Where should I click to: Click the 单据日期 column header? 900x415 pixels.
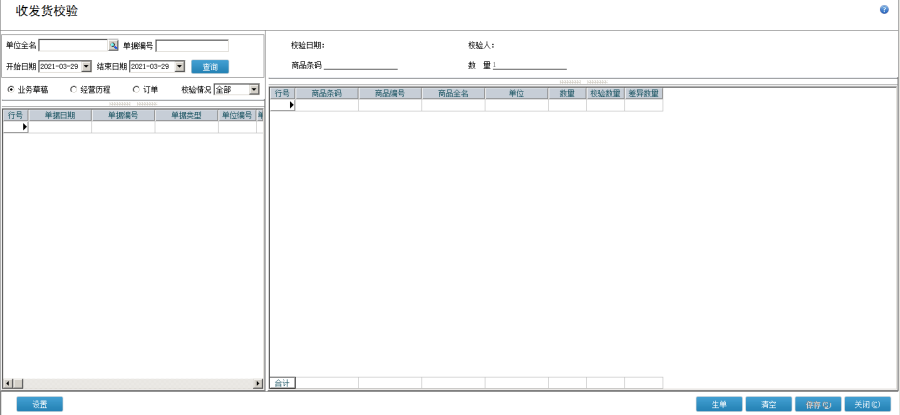coord(60,115)
